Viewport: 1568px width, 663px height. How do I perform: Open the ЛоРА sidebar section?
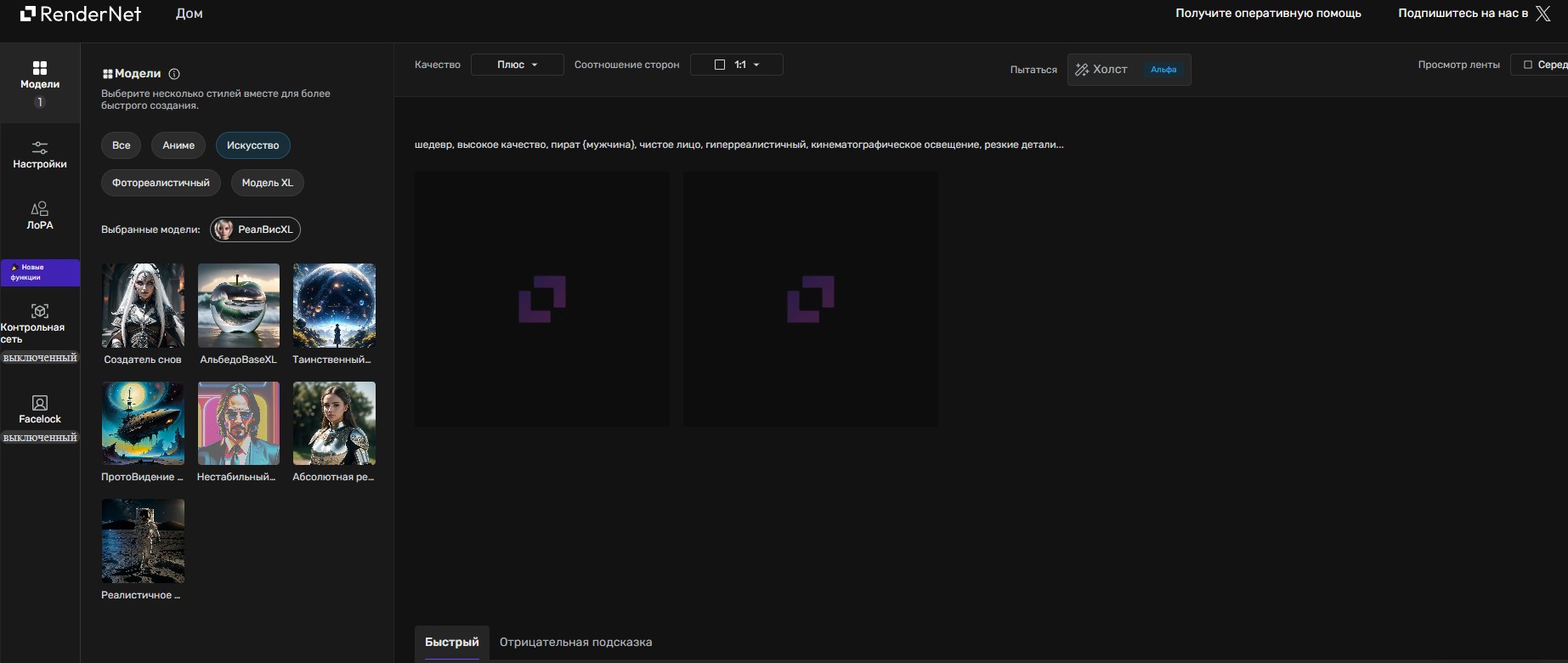coord(40,215)
